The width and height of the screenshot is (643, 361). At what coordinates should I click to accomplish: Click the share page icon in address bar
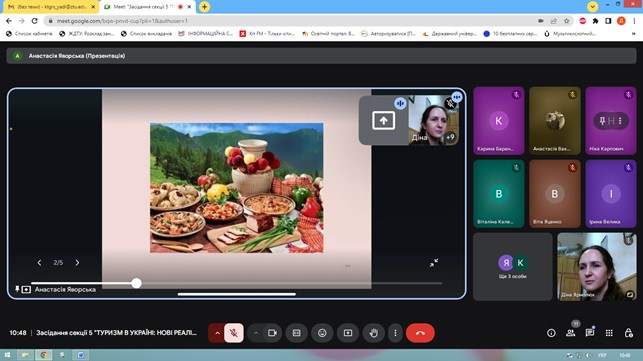click(x=554, y=21)
